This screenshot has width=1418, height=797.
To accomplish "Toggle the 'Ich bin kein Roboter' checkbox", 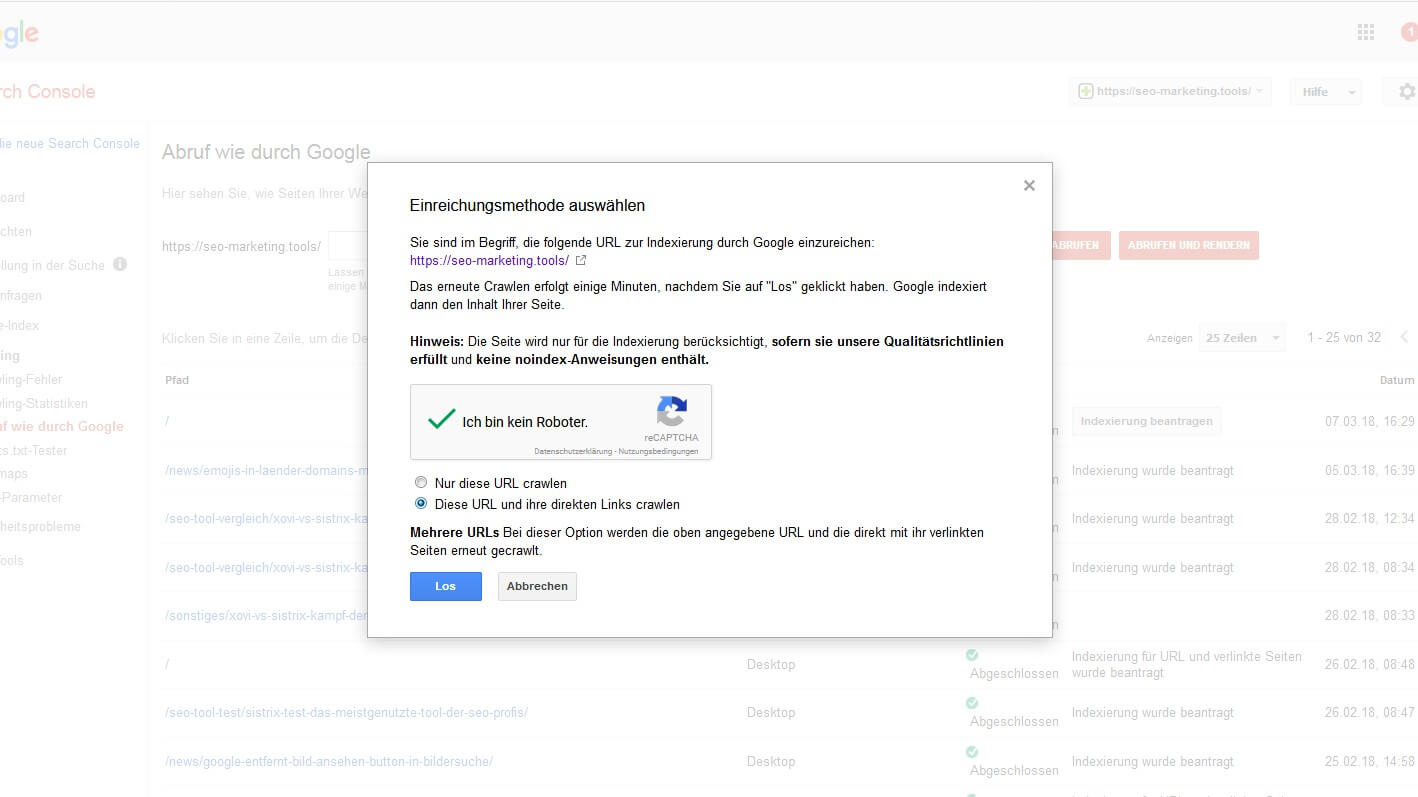I will [441, 420].
